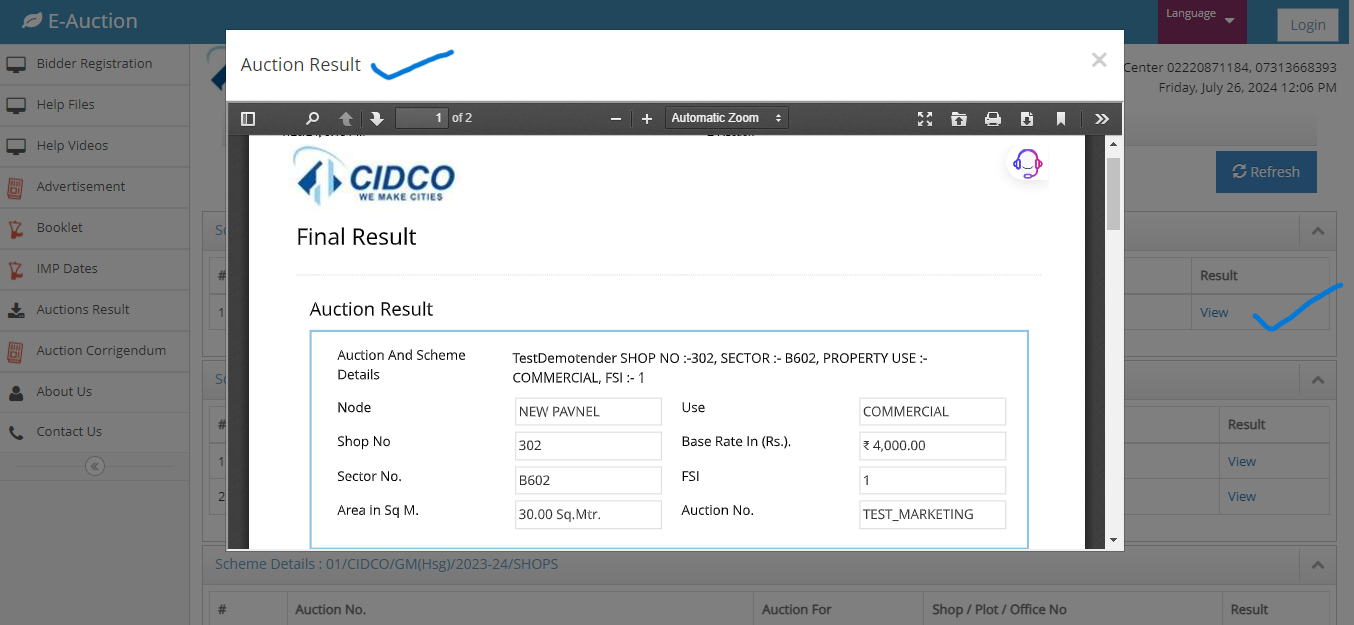Click the E-Auction leaf logo
Viewport: 1354px width, 625px height.
[x=32, y=21]
